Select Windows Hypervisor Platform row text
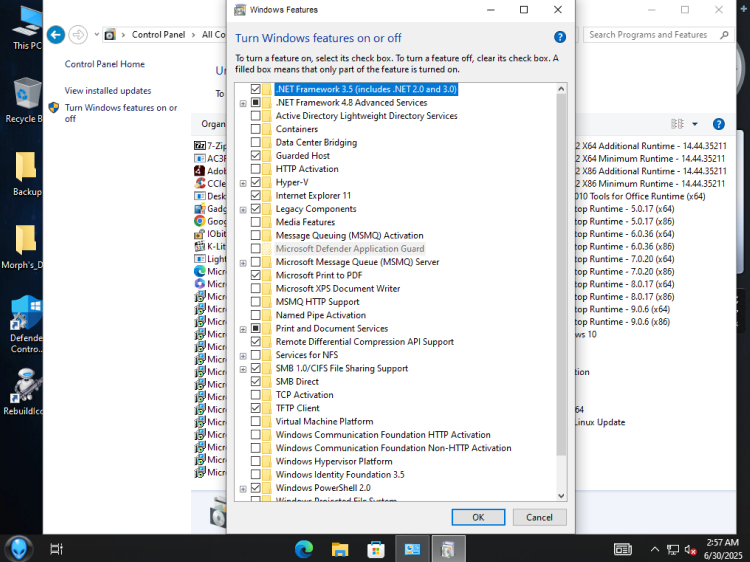 334,461
